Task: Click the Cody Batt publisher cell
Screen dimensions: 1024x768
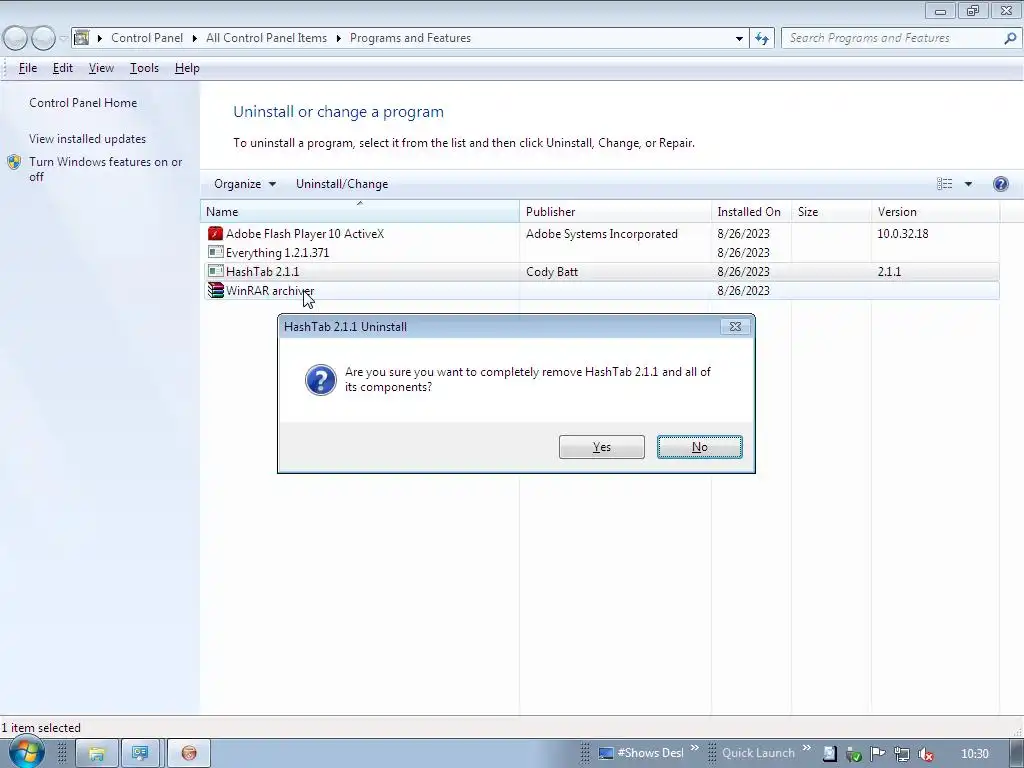Action: (552, 272)
